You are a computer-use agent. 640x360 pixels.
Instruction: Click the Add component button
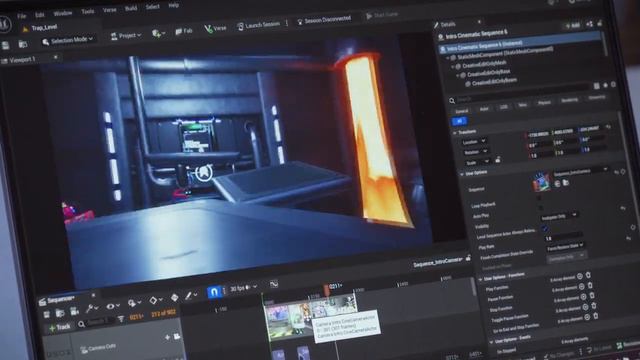pos(572,25)
